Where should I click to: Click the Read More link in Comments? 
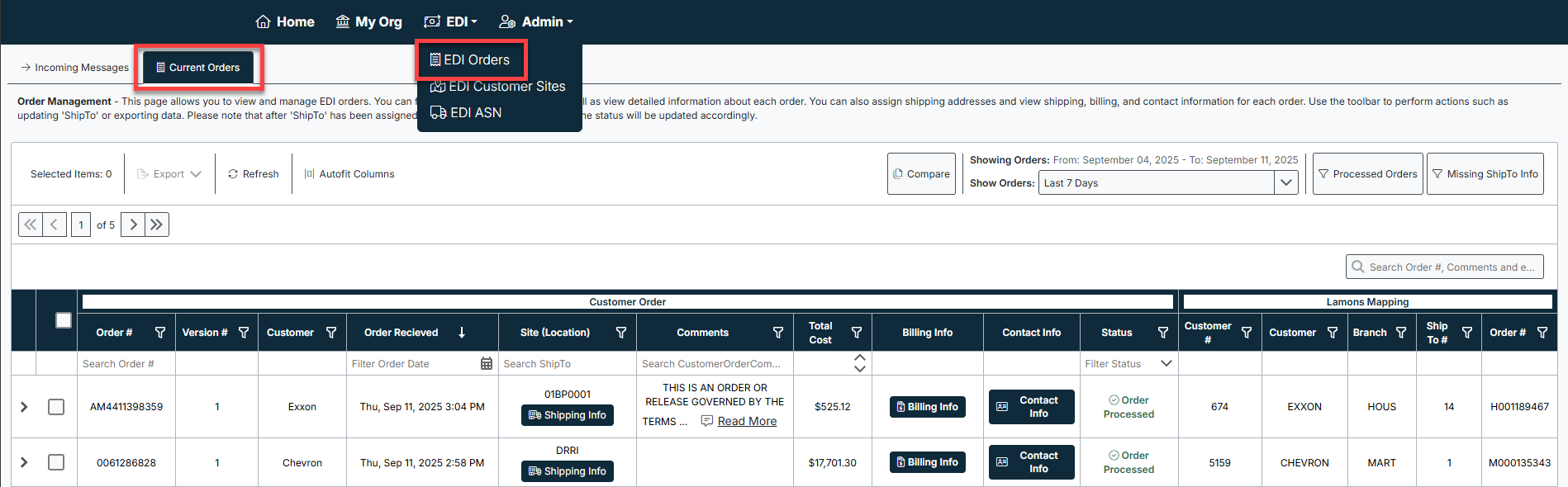[x=747, y=421]
